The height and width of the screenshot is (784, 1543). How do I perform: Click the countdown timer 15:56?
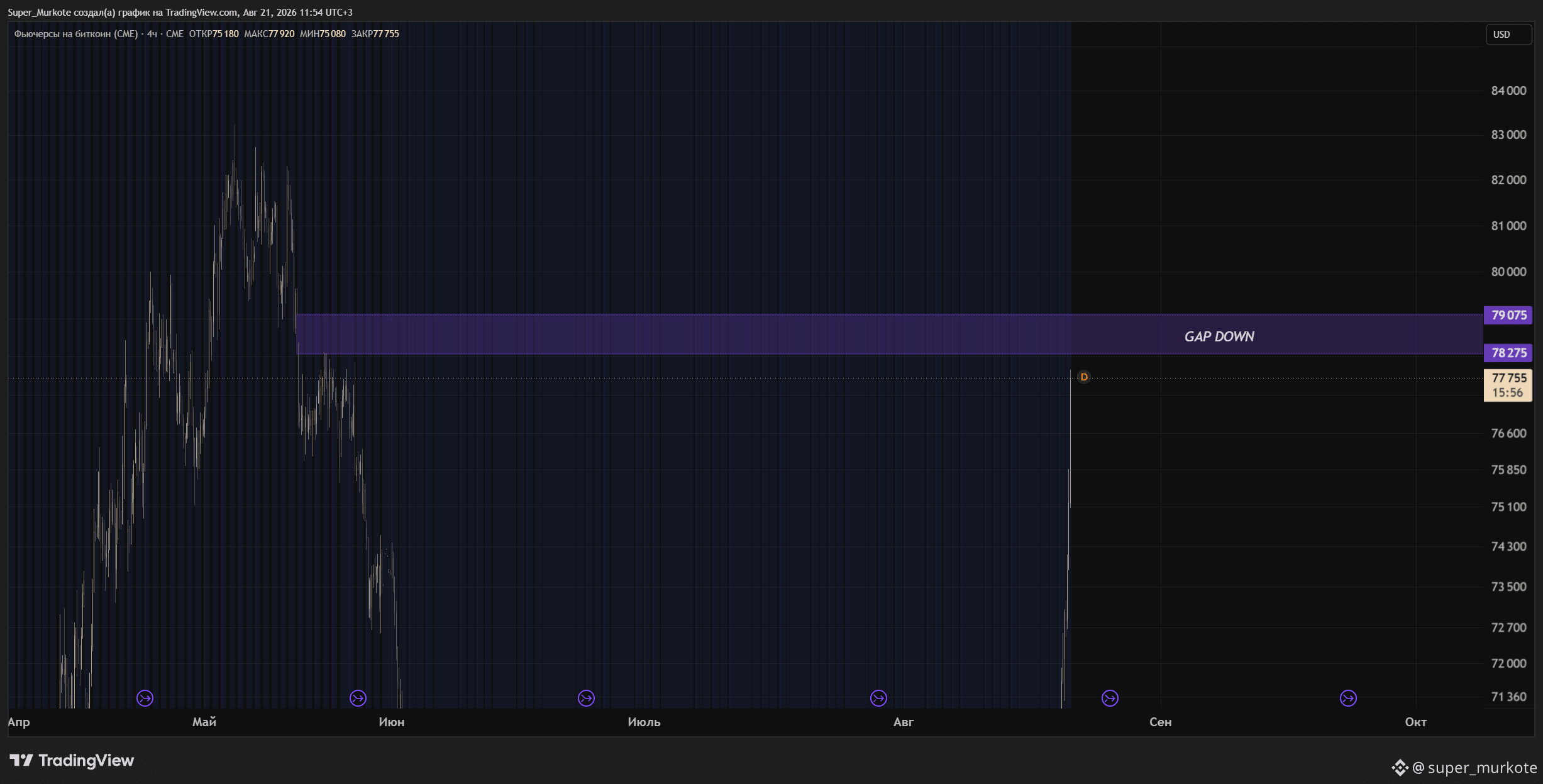coord(1508,393)
